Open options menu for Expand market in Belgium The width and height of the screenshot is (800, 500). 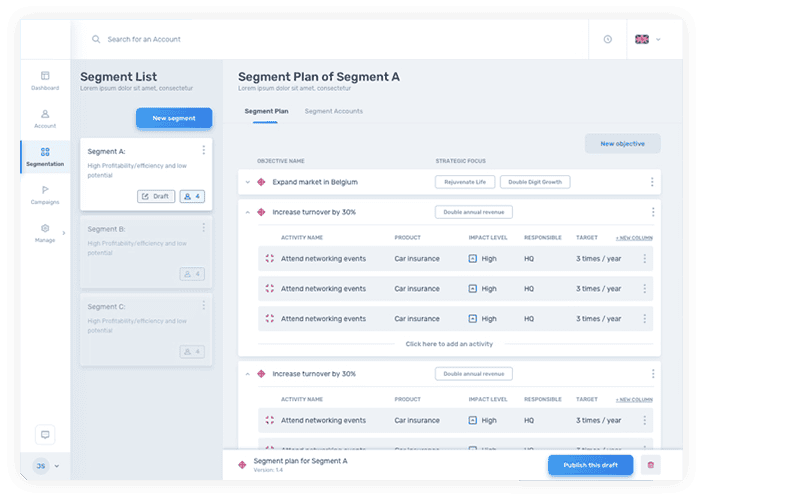pos(652,182)
